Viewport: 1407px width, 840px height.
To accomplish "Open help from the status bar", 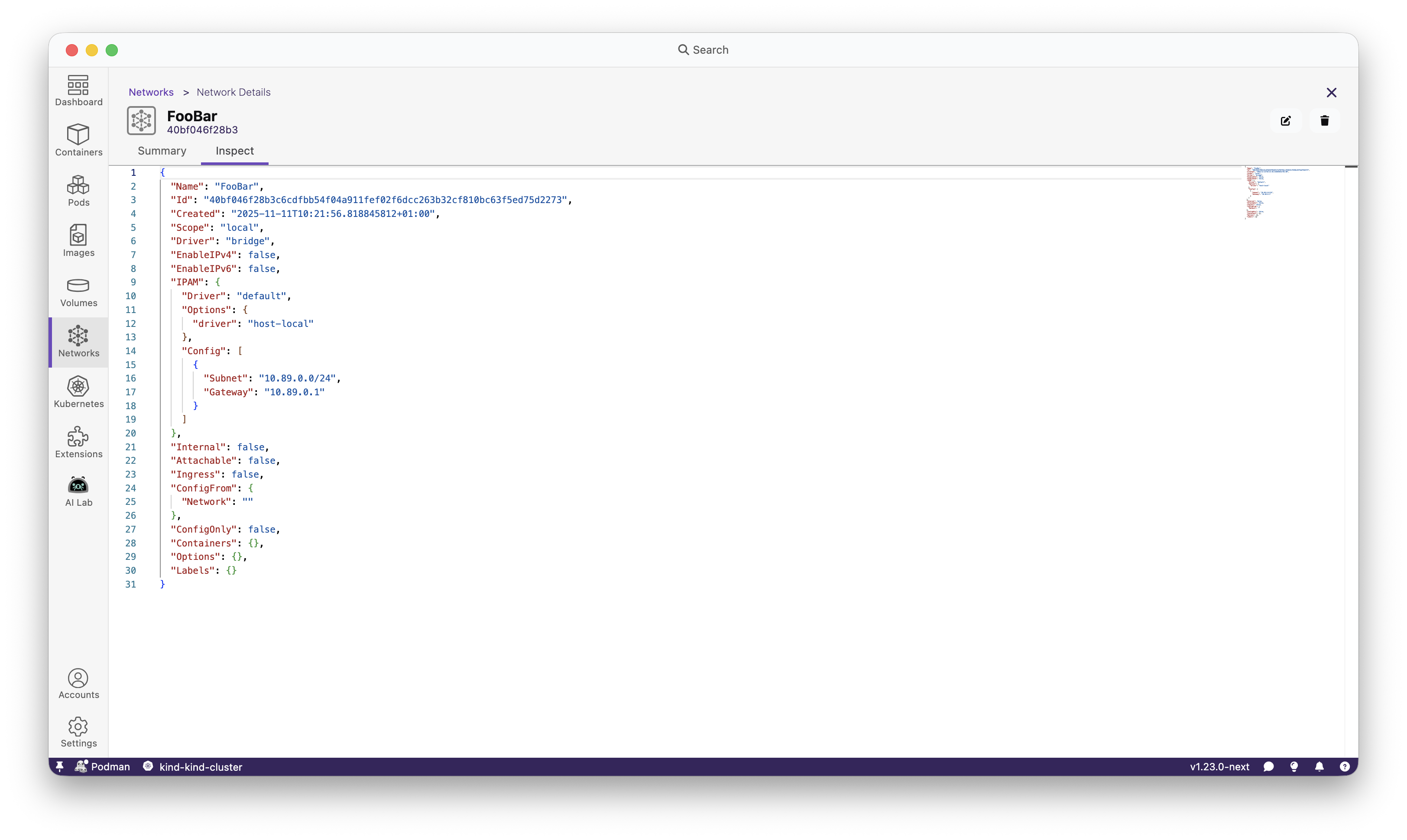I will (1345, 766).
